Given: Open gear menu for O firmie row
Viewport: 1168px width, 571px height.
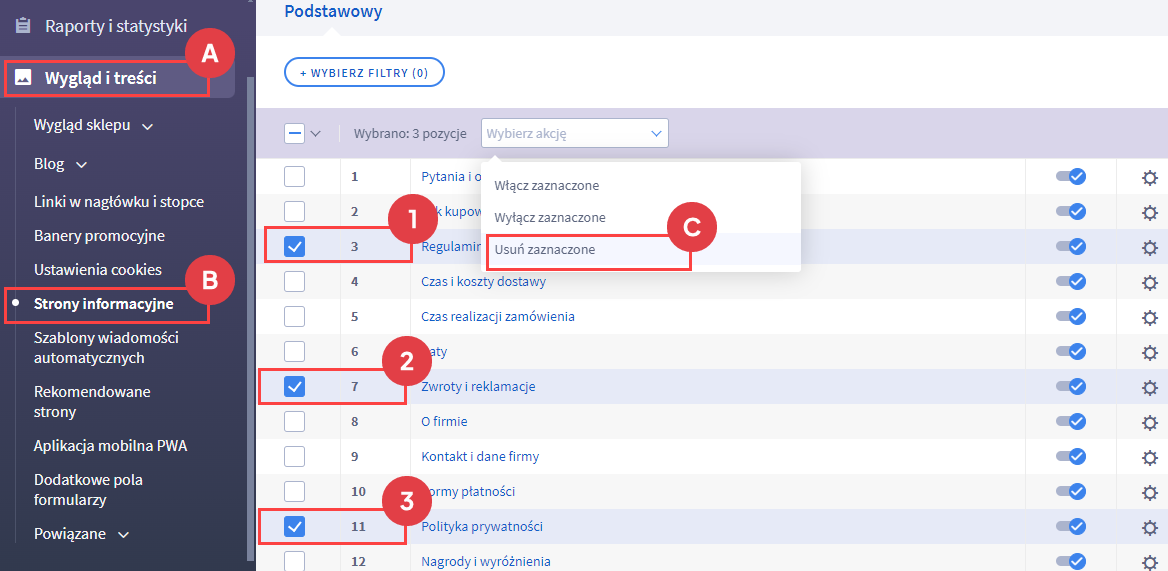Looking at the screenshot, I should tap(1150, 422).
